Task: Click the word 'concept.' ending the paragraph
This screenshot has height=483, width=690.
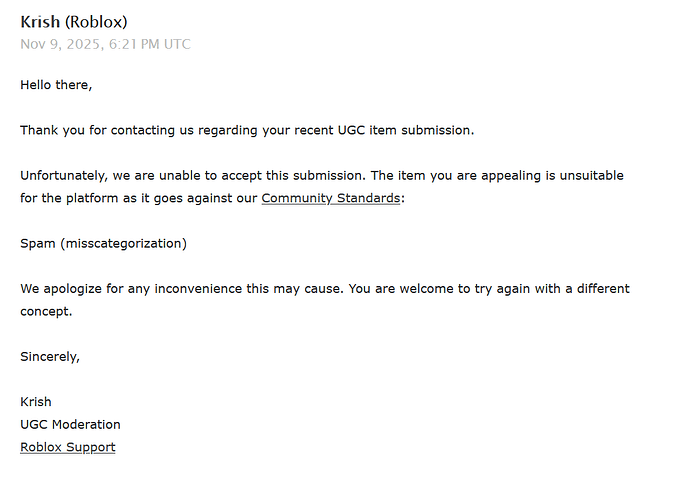Action: coord(48,311)
